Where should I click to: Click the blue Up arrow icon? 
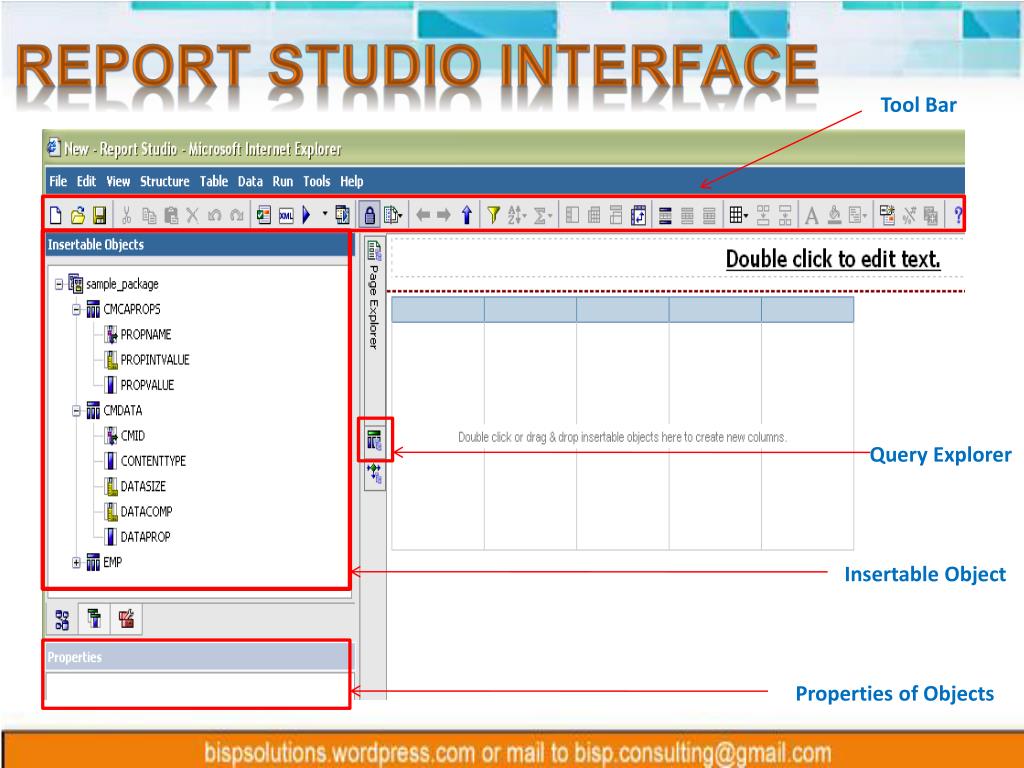click(467, 214)
